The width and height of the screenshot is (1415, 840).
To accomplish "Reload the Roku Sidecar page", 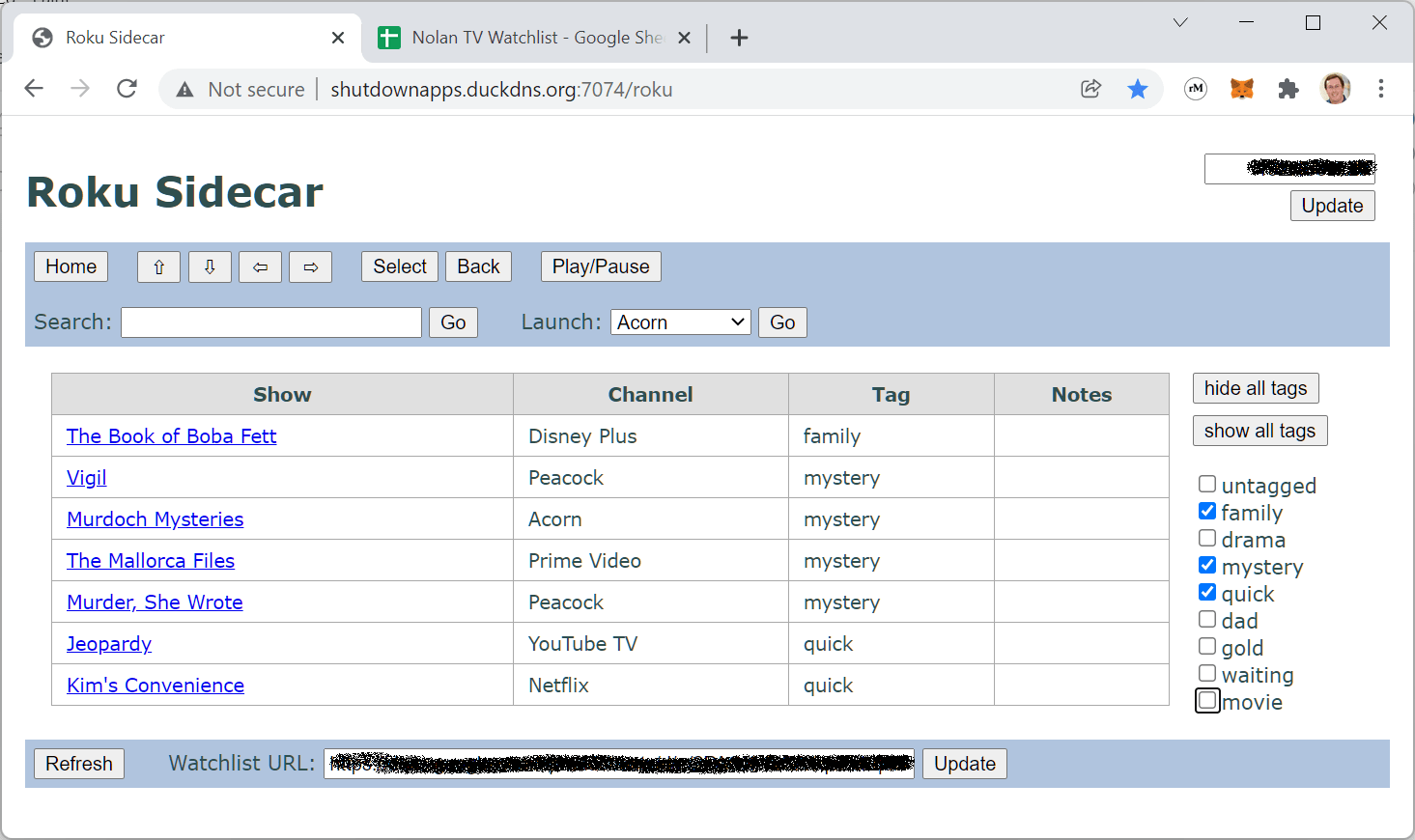I will point(127,89).
